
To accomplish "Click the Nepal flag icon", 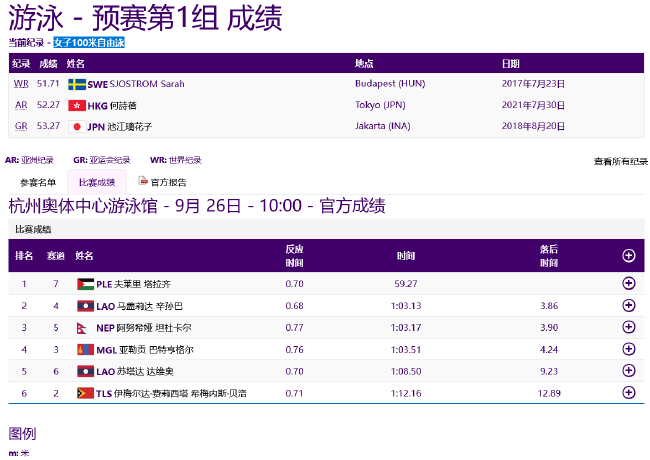I will point(84,327).
